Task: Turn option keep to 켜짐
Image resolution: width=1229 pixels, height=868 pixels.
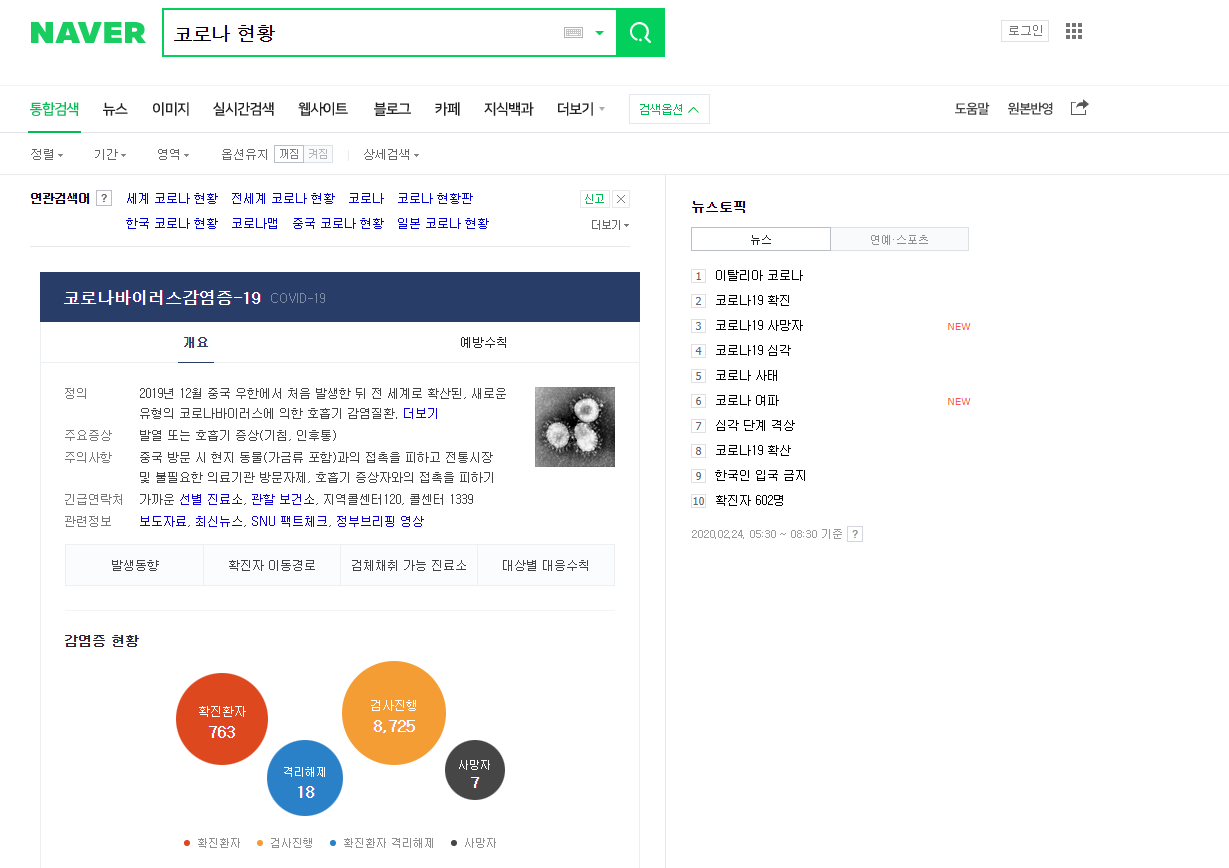Action: (318, 154)
